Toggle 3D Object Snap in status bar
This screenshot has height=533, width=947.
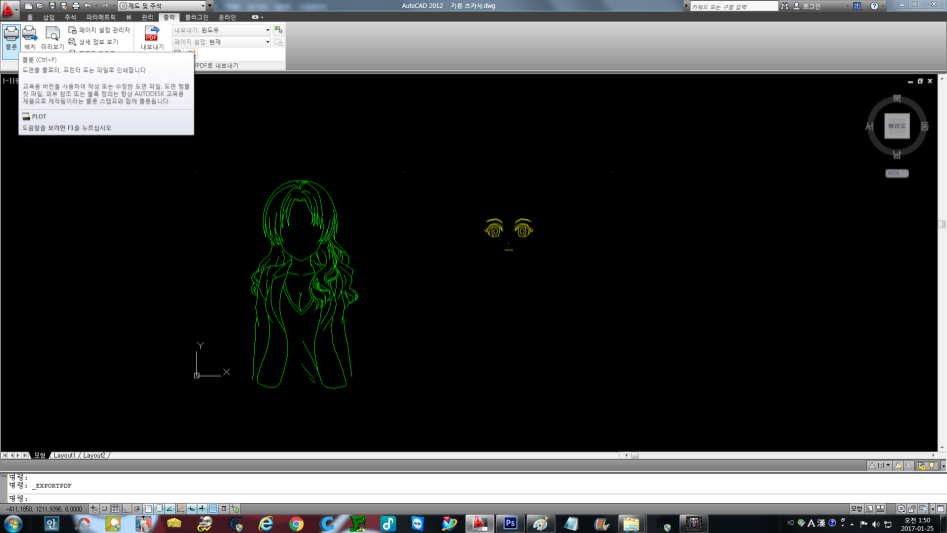159,509
